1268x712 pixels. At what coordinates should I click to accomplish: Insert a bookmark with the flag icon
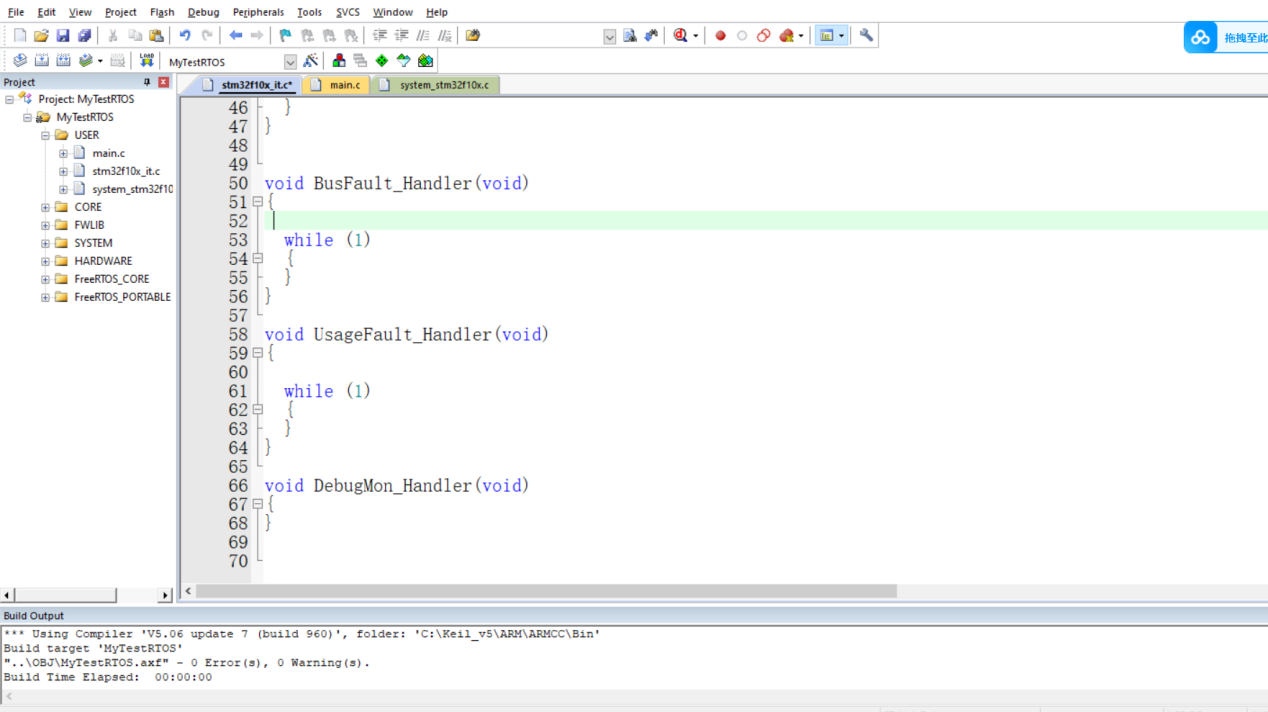[285, 36]
